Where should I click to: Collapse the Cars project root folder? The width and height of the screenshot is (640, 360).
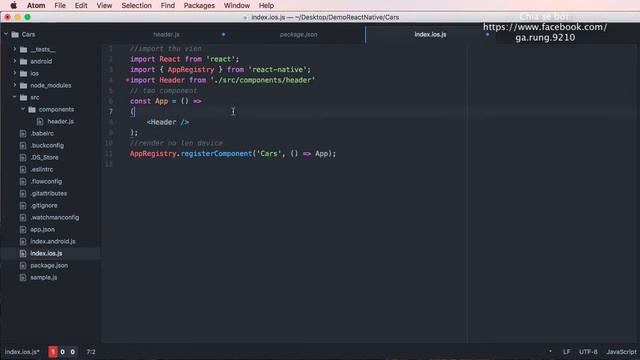(6, 34)
